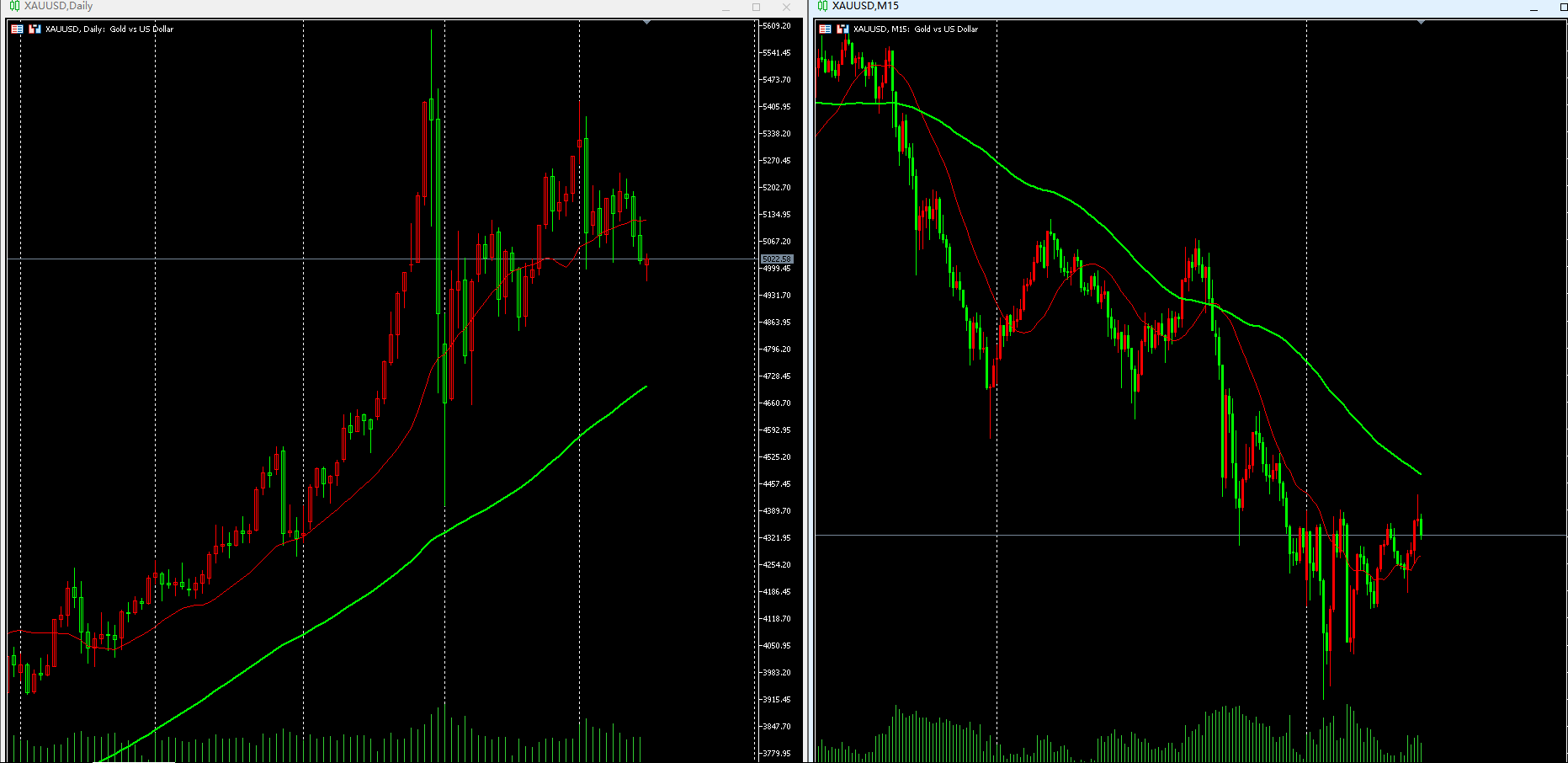Select the XAUUSD,Daily title bar text
This screenshot has width=1568, height=763.
pyautogui.click(x=58, y=6)
